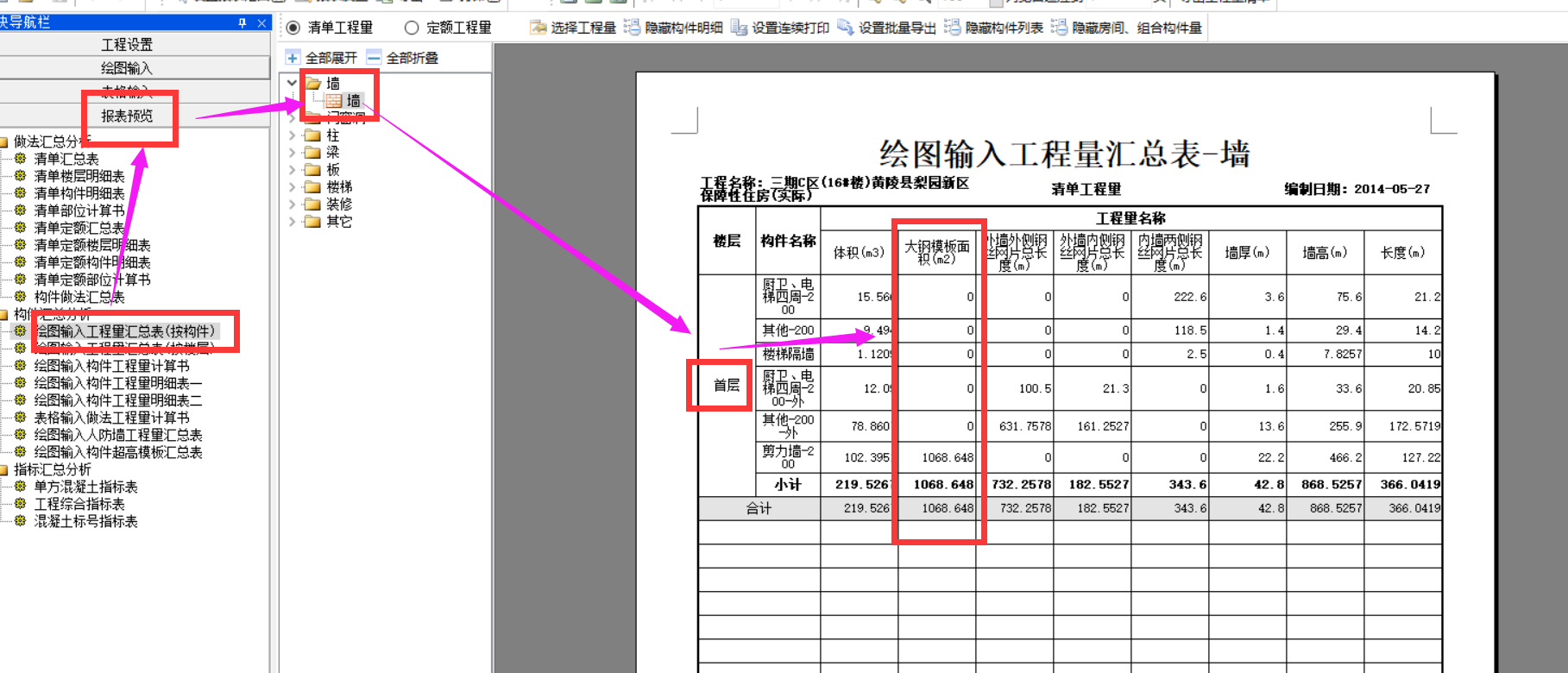
Task: Click the 体积(m3) column header
Action: coord(860,252)
